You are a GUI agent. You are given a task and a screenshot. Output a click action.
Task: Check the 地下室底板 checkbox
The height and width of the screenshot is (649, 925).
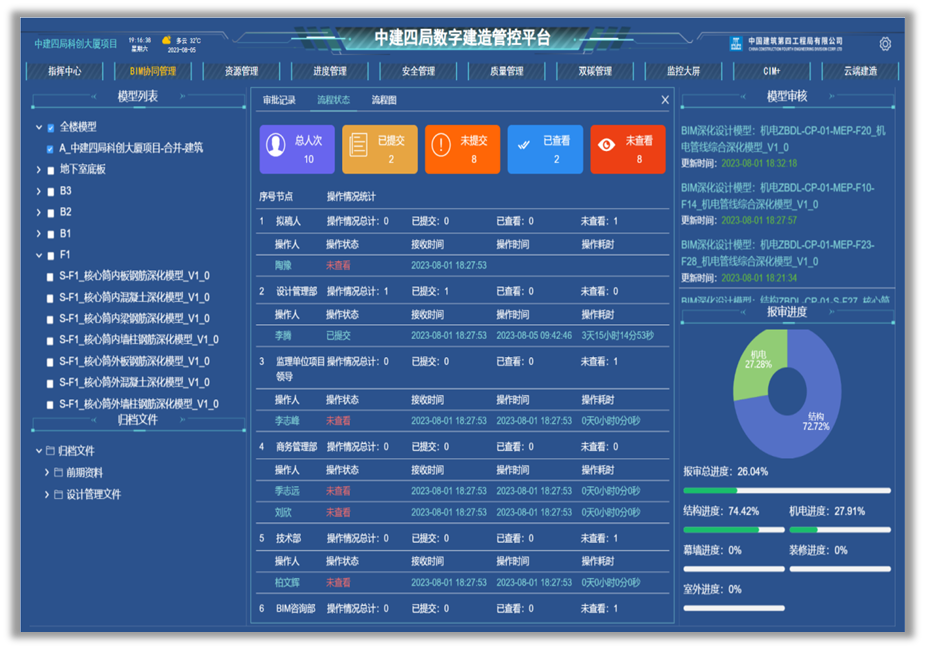(x=51, y=170)
